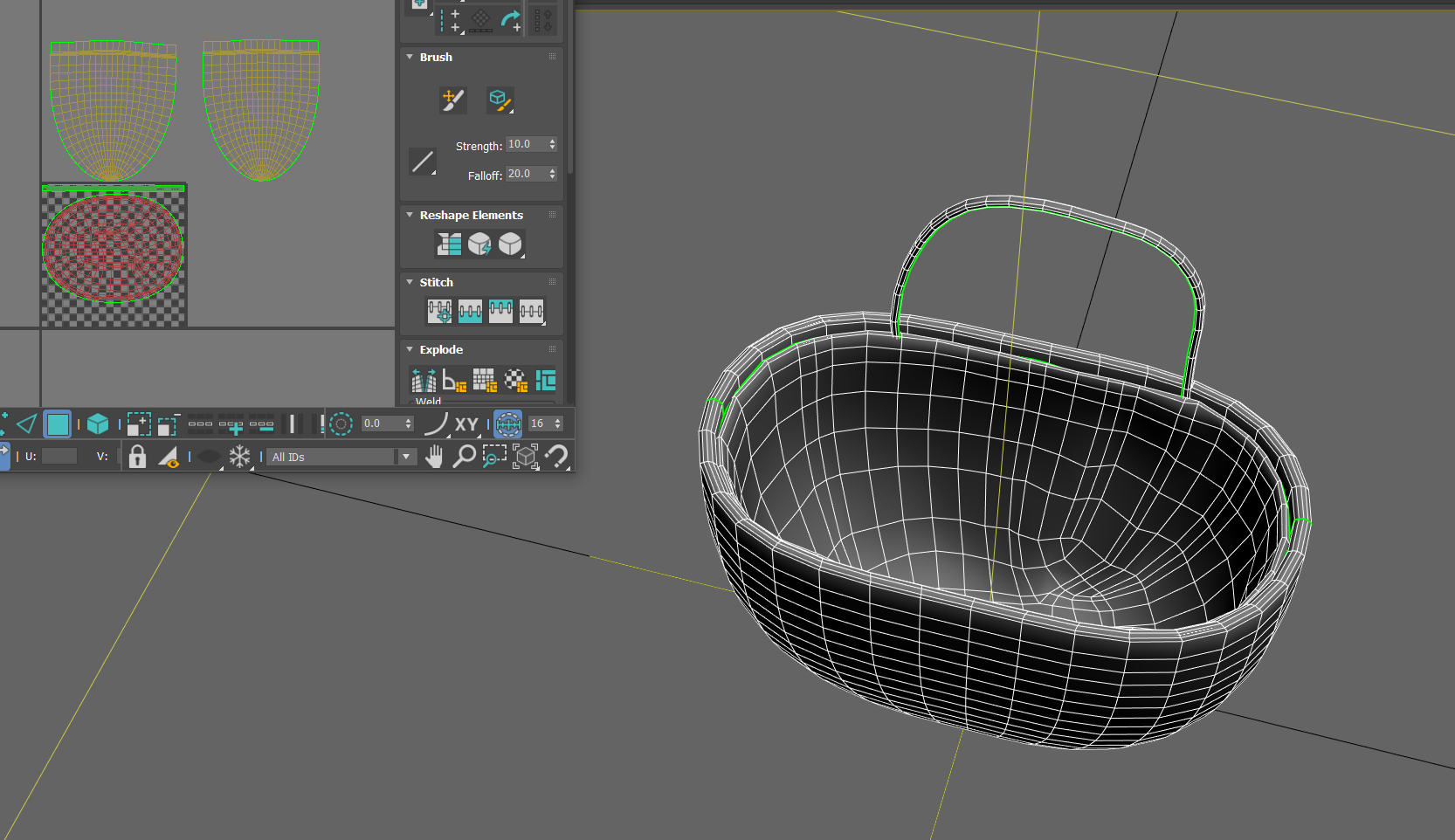Click the Align vertically in place icon

point(451,20)
